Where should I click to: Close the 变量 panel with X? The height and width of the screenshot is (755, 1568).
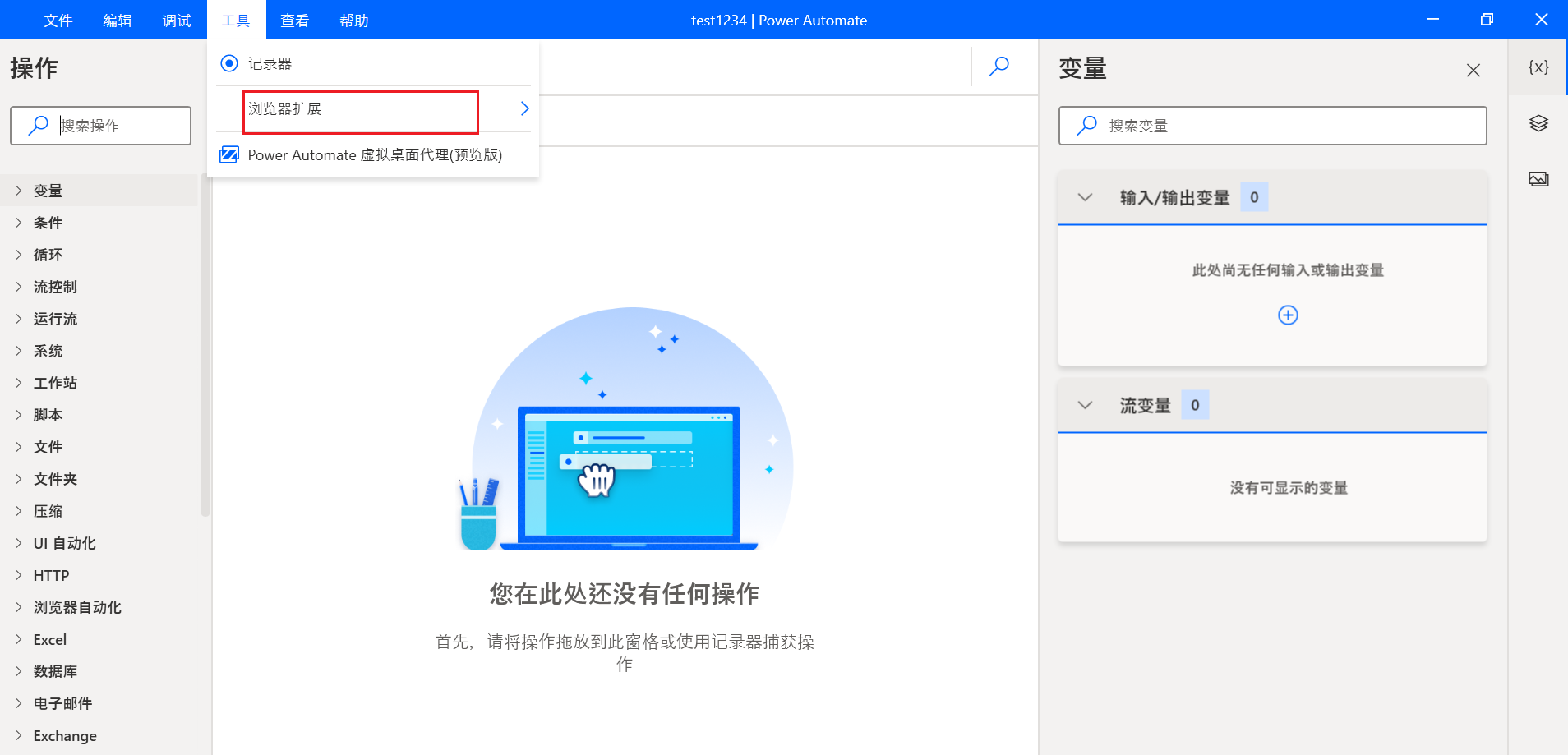point(1473,71)
